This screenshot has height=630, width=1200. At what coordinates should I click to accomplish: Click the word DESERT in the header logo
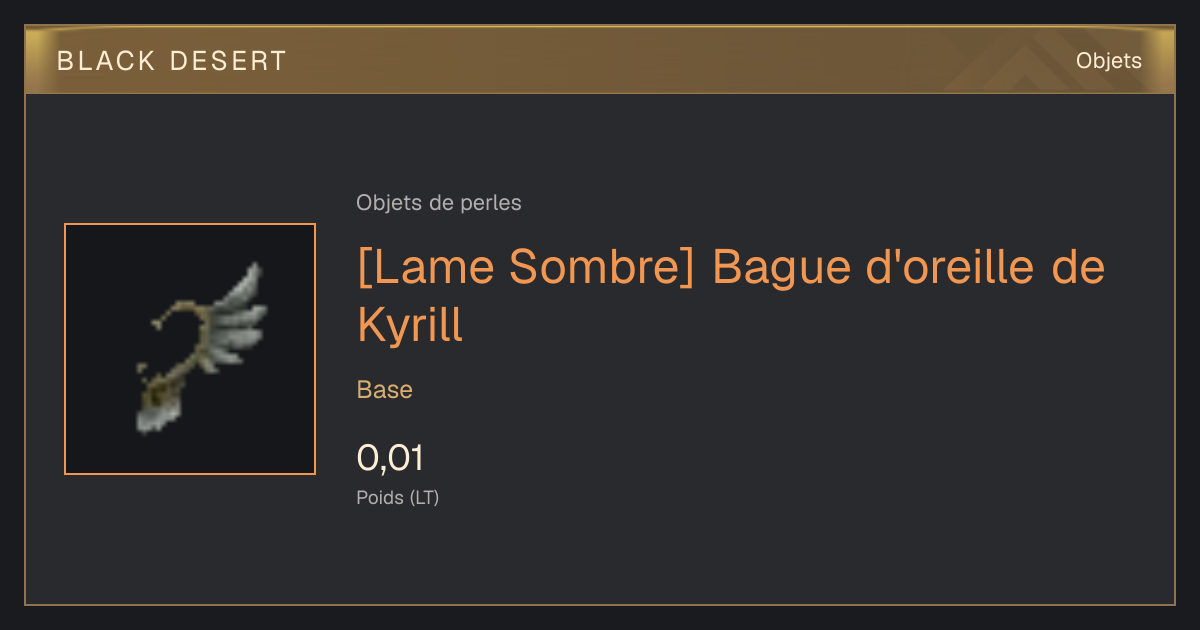tap(229, 61)
